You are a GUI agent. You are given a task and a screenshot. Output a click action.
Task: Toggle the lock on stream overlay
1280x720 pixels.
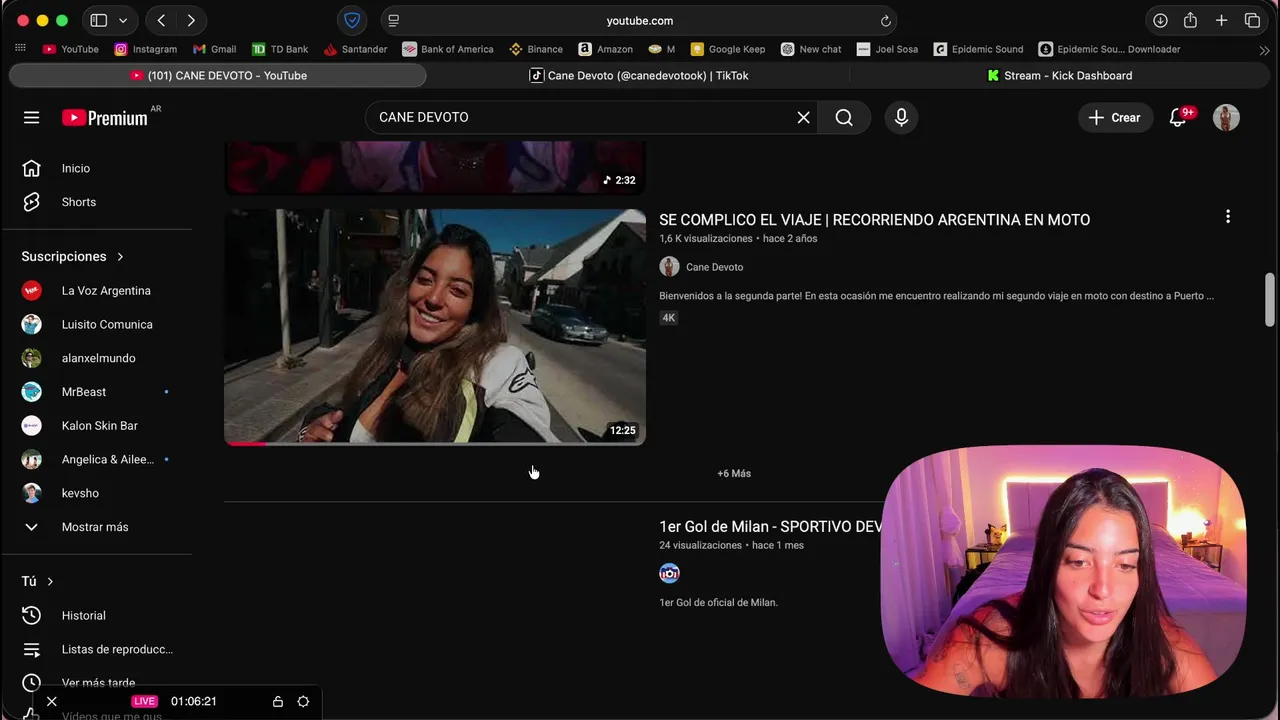(278, 702)
